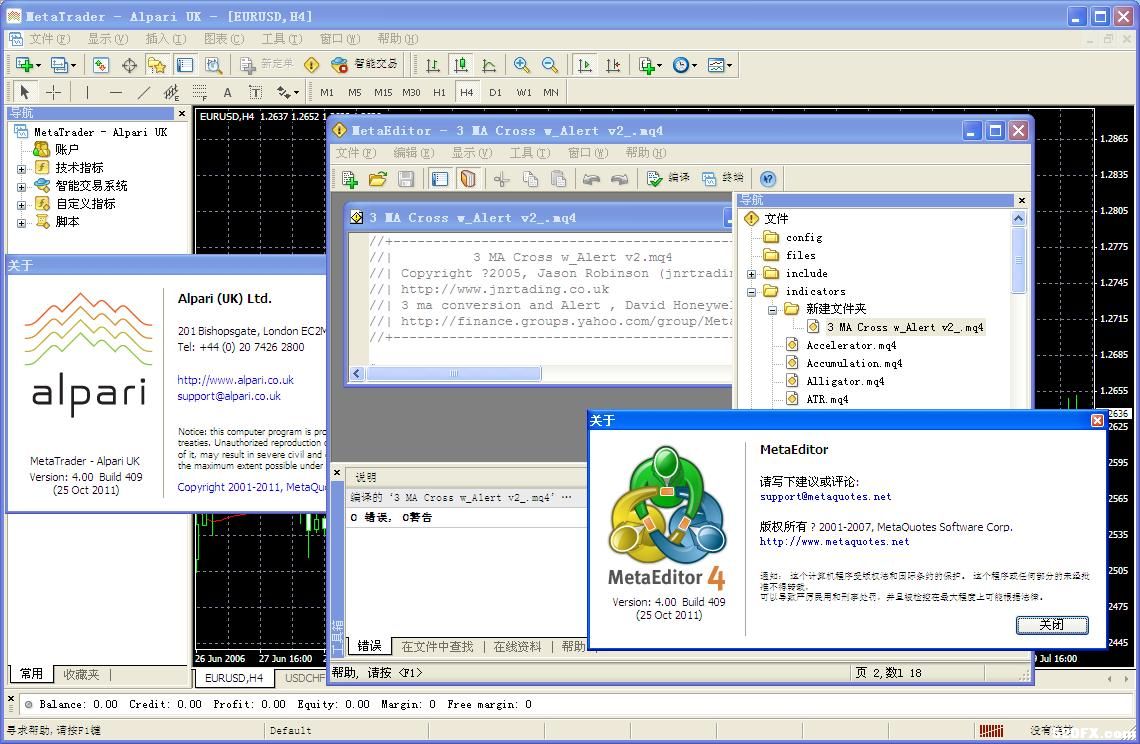This screenshot has width=1140, height=744.
Task: Switch to the 收藏夹 tab in Navigator
Action: click(x=81, y=674)
